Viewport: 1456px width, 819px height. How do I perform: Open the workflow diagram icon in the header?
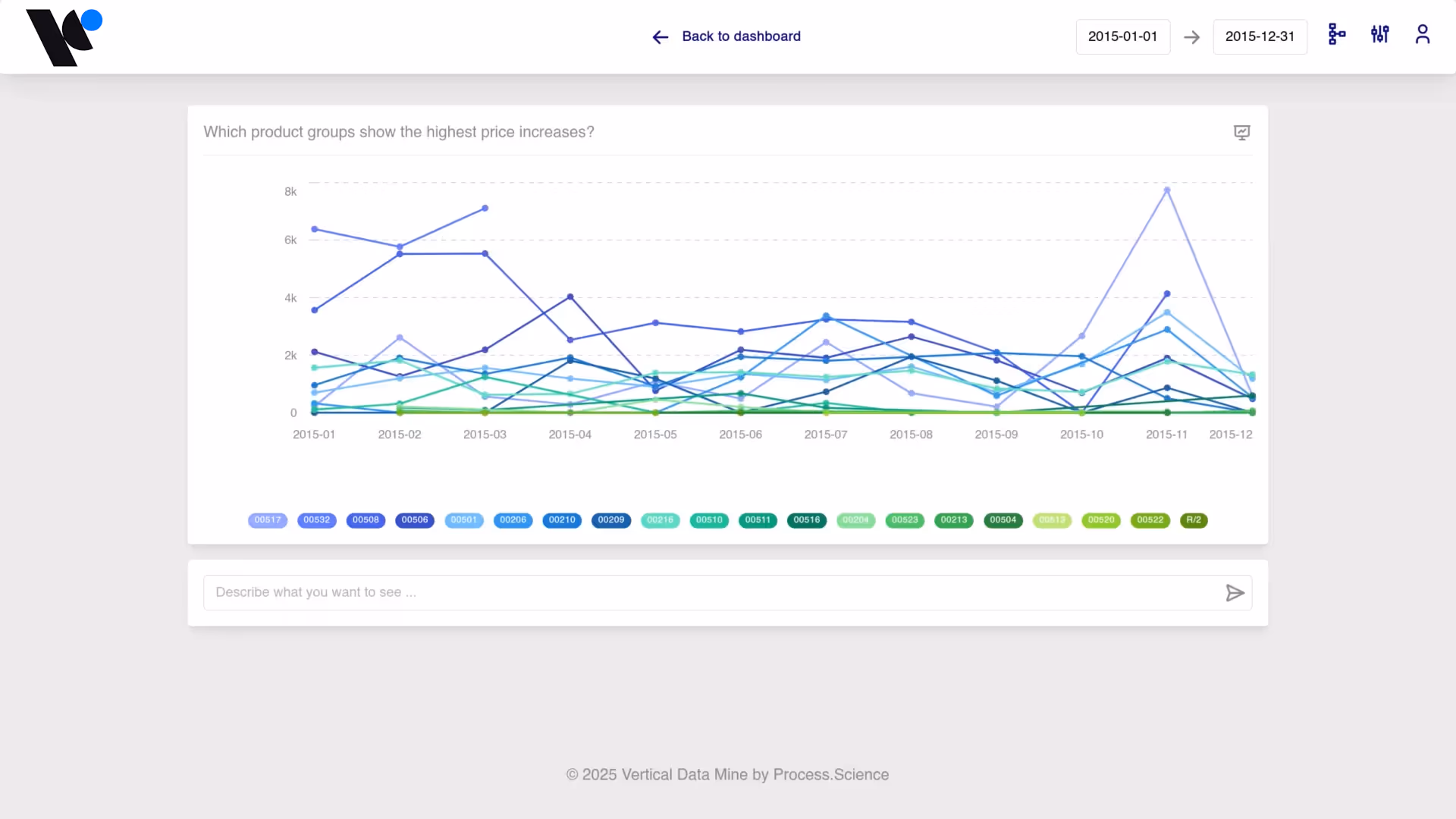click(1337, 35)
